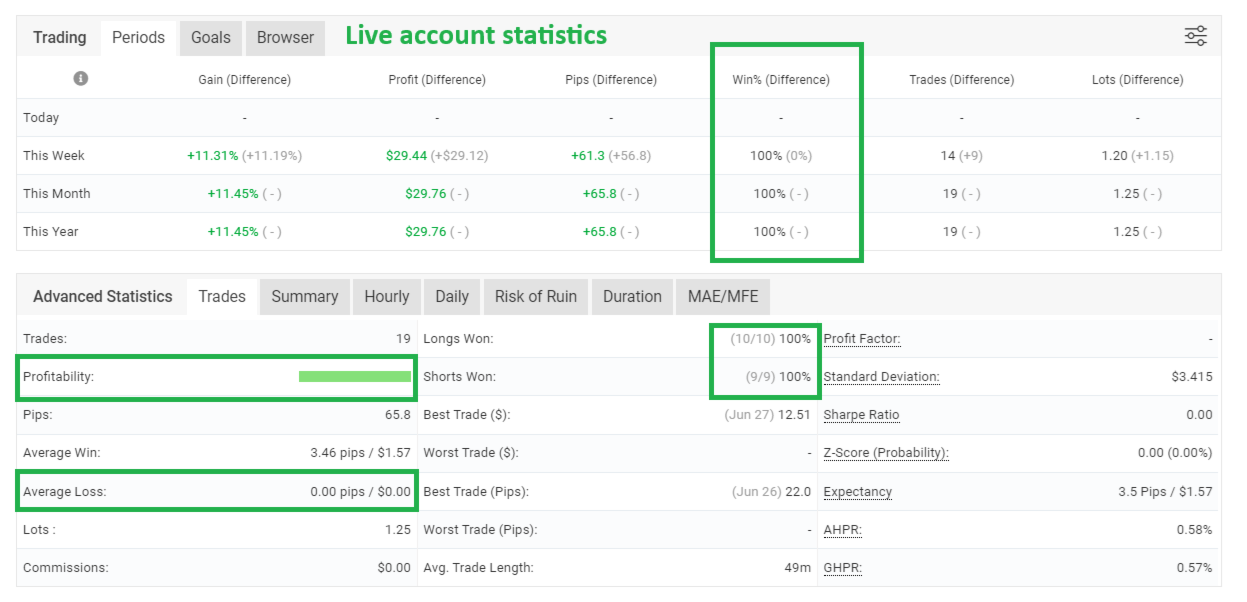Click This Week lots value 1.20
1247x602 pixels.
[1115, 156]
